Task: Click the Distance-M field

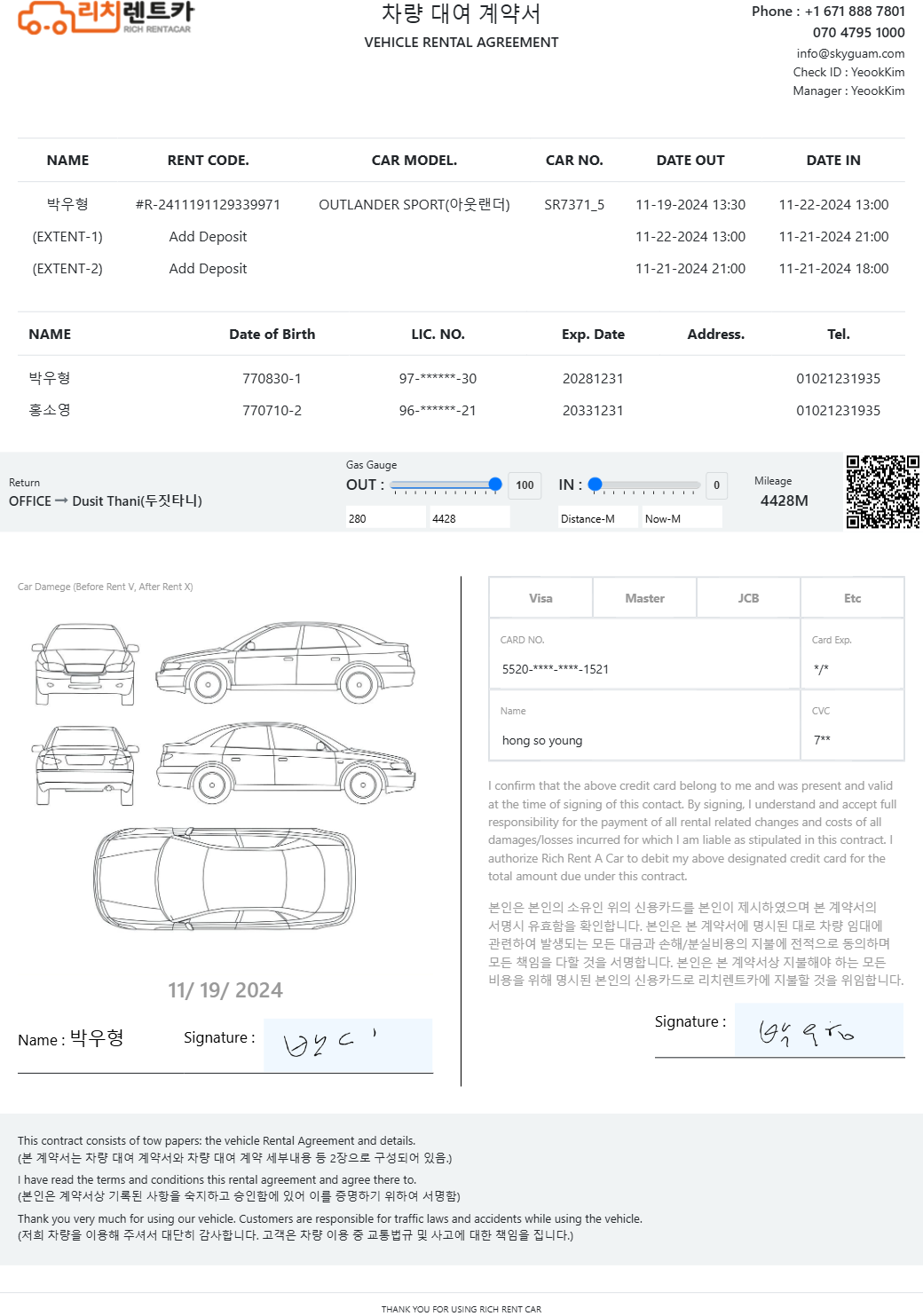Action: tap(598, 518)
